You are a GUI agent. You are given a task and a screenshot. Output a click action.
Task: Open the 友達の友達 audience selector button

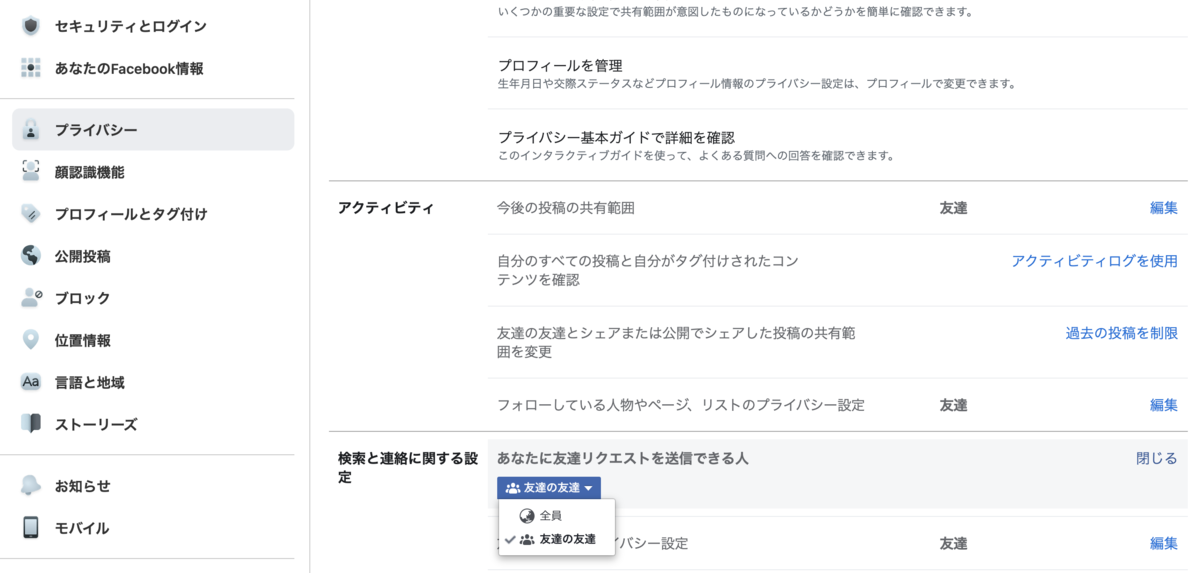tap(549, 488)
